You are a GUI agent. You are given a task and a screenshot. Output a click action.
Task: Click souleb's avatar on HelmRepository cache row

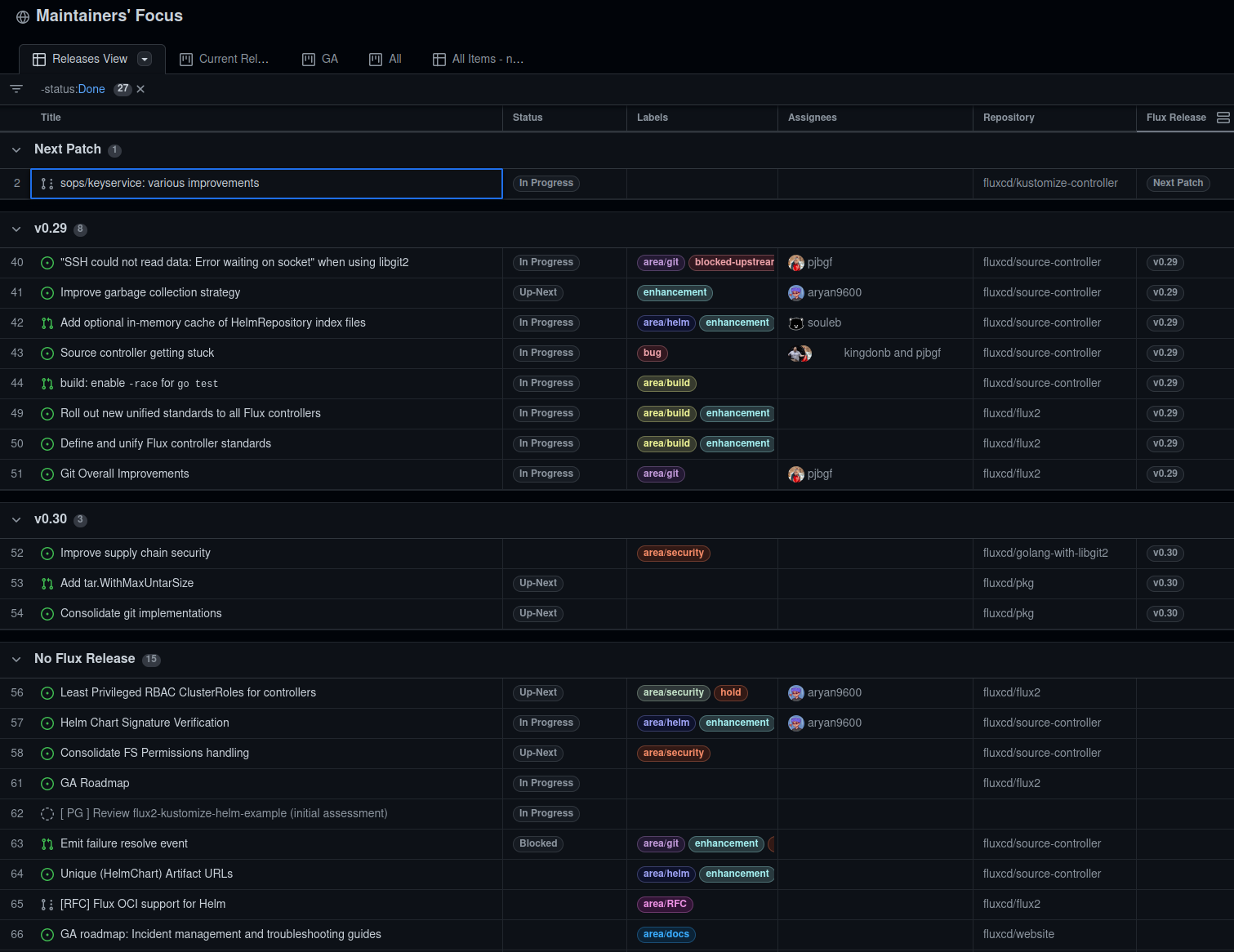tap(795, 323)
